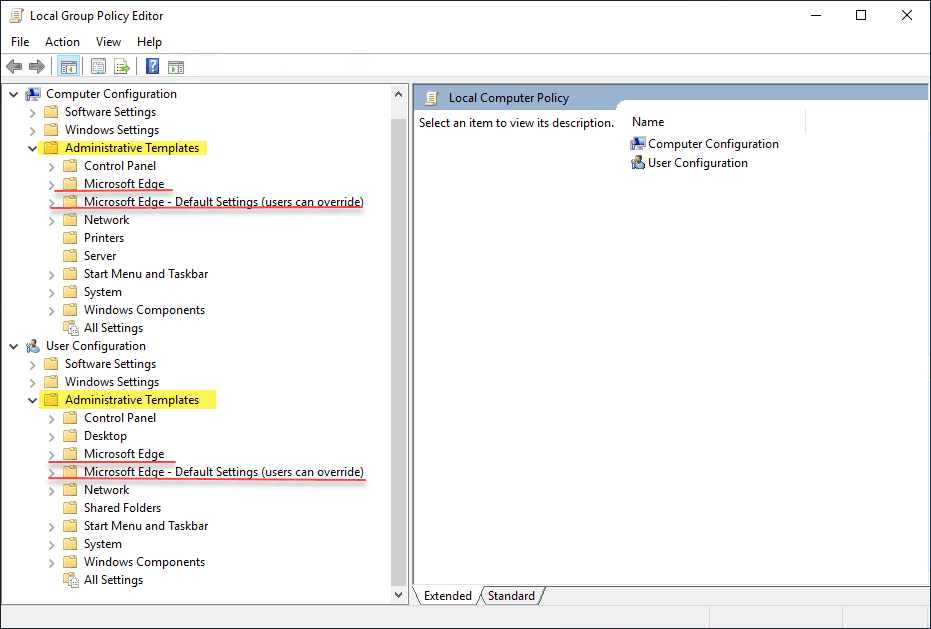
Task: Open the blue Help question mark icon
Action: [153, 67]
